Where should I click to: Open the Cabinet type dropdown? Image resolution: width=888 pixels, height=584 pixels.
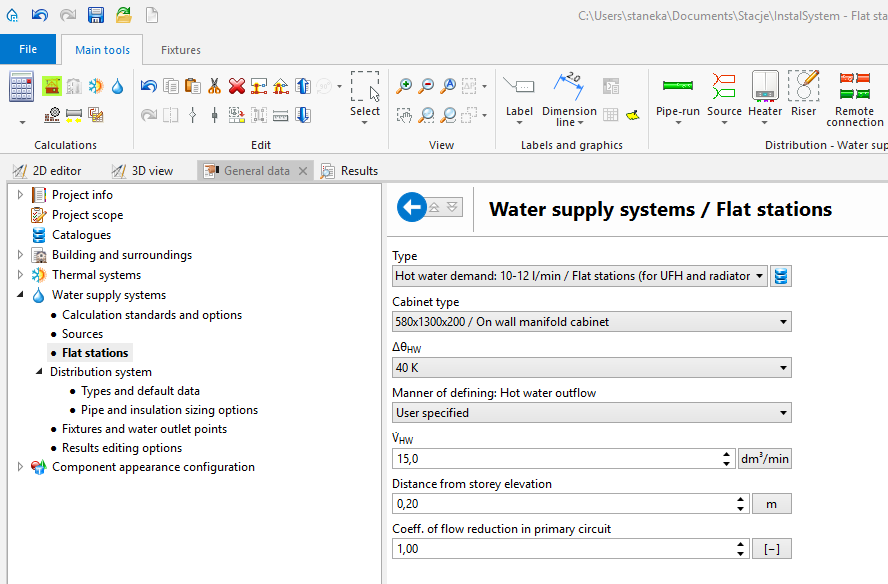click(x=591, y=322)
